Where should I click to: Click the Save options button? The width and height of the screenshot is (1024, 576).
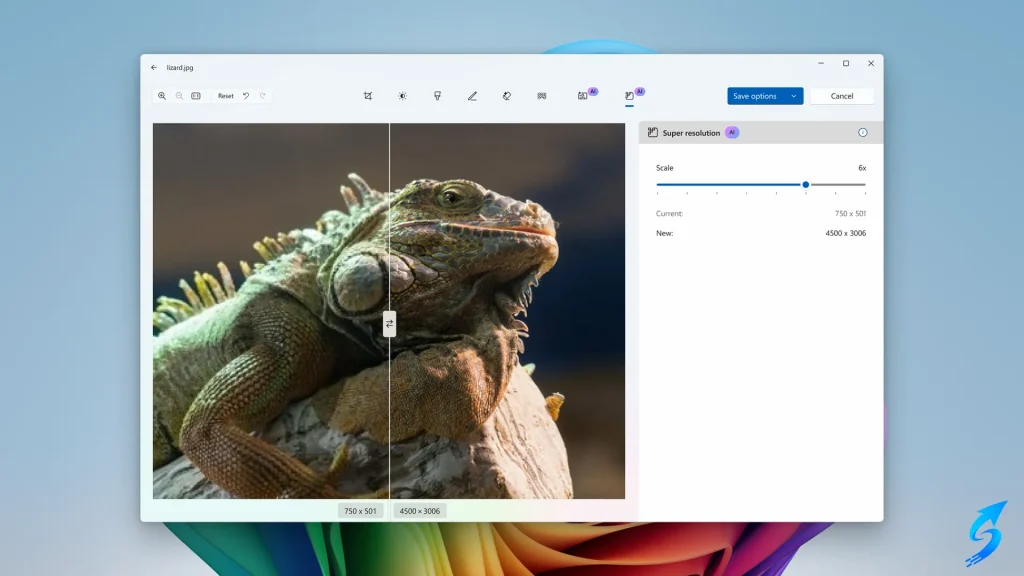point(755,96)
